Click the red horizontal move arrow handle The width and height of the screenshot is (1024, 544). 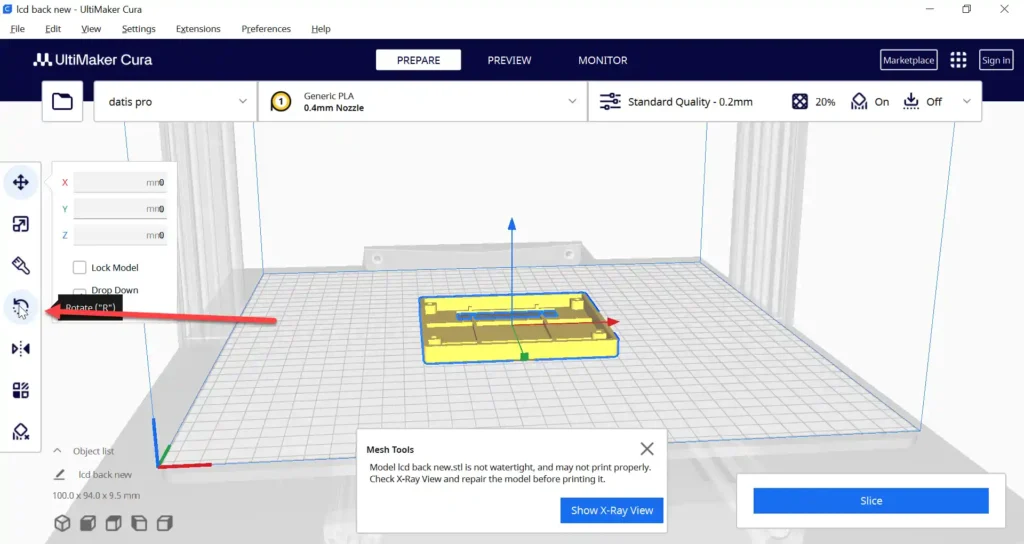(613, 321)
